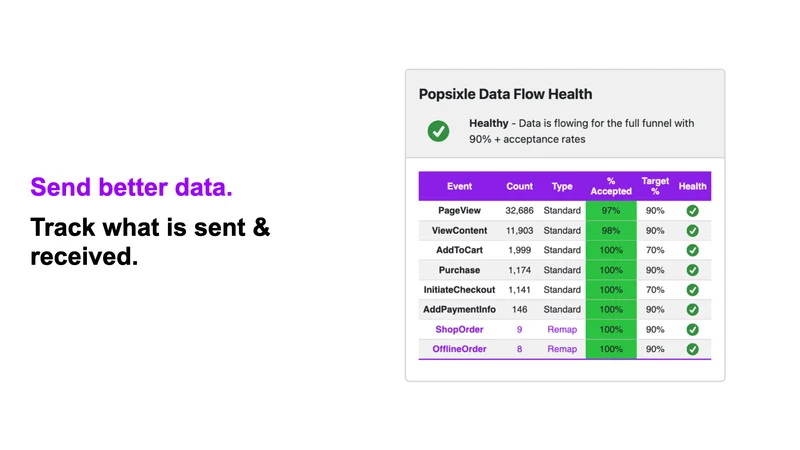The height and width of the screenshot is (450, 800).
Task: Select the Count column header
Action: pos(519,186)
